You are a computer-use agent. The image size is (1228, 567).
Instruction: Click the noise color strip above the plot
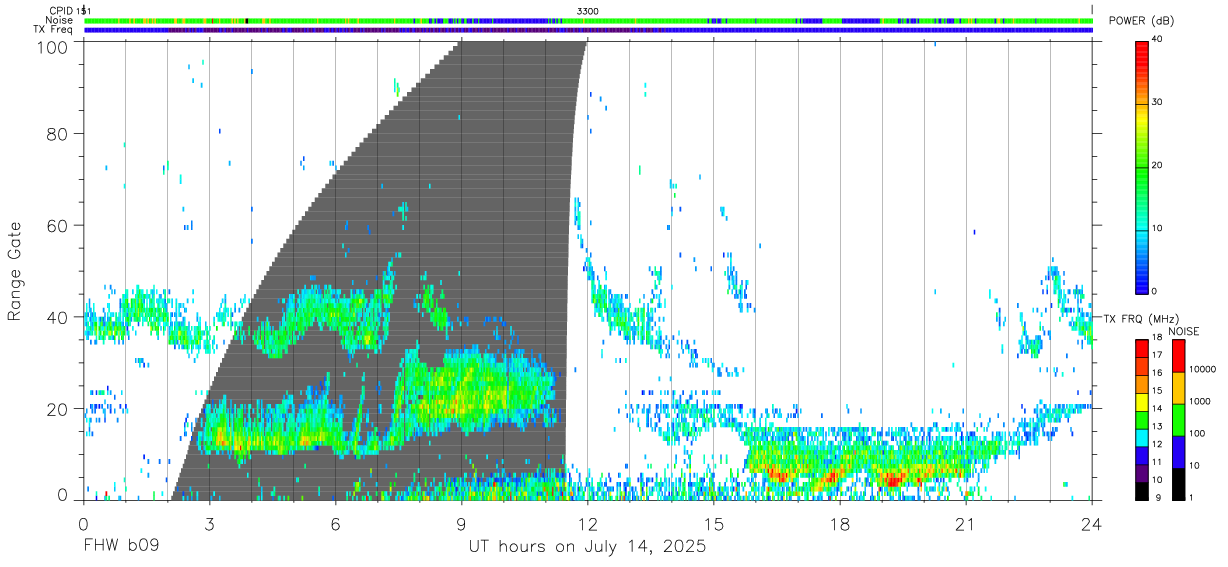tap(588, 20)
